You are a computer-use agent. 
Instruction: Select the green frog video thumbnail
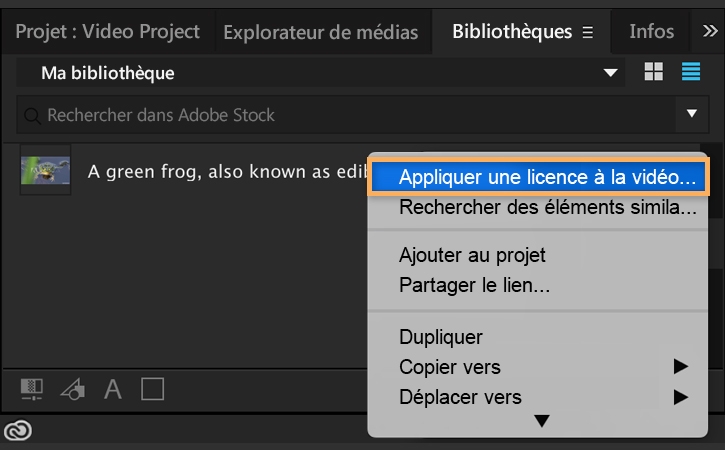click(45, 171)
